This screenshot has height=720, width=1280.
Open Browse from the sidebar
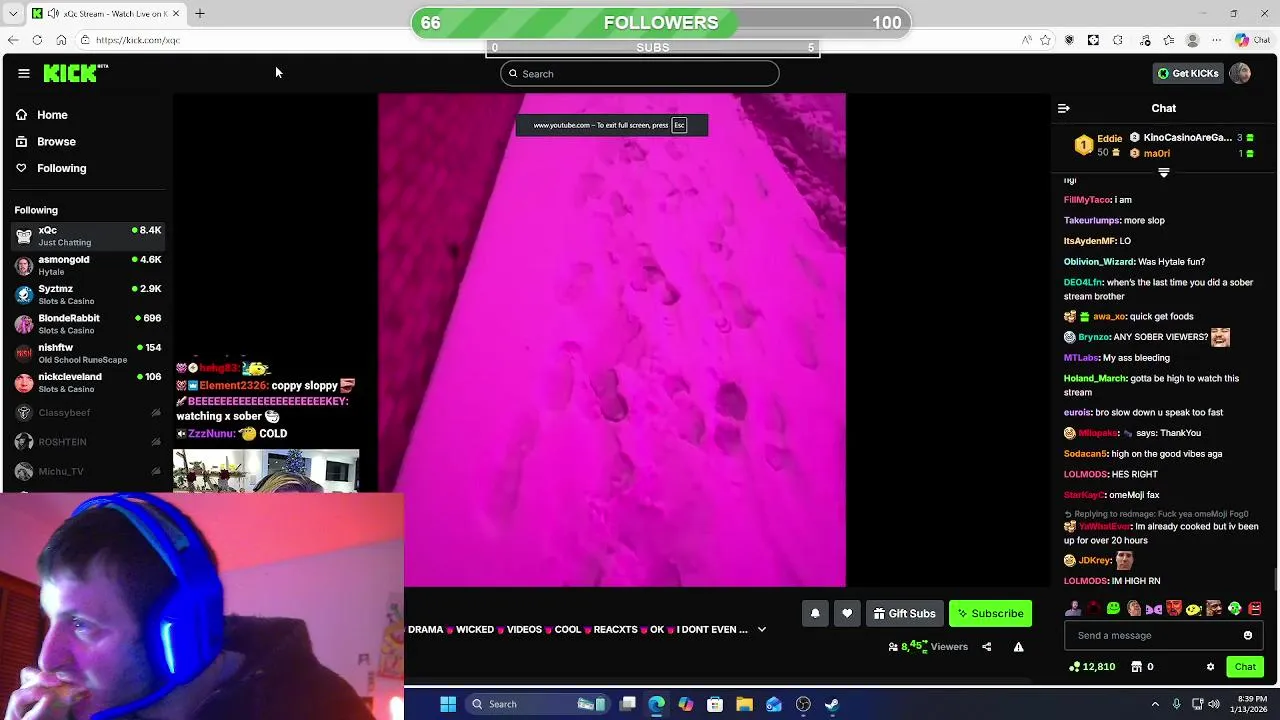45,142
